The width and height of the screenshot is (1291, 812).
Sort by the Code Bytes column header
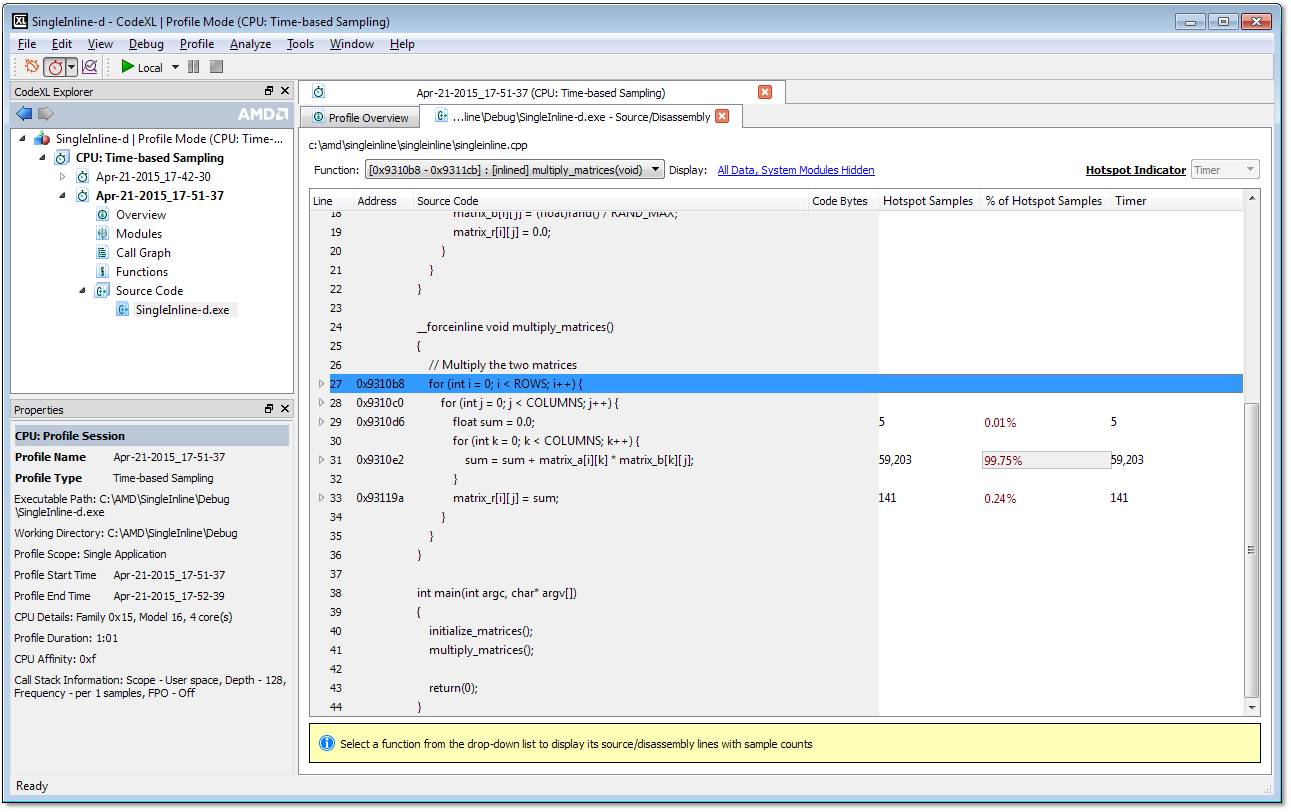tap(843, 201)
